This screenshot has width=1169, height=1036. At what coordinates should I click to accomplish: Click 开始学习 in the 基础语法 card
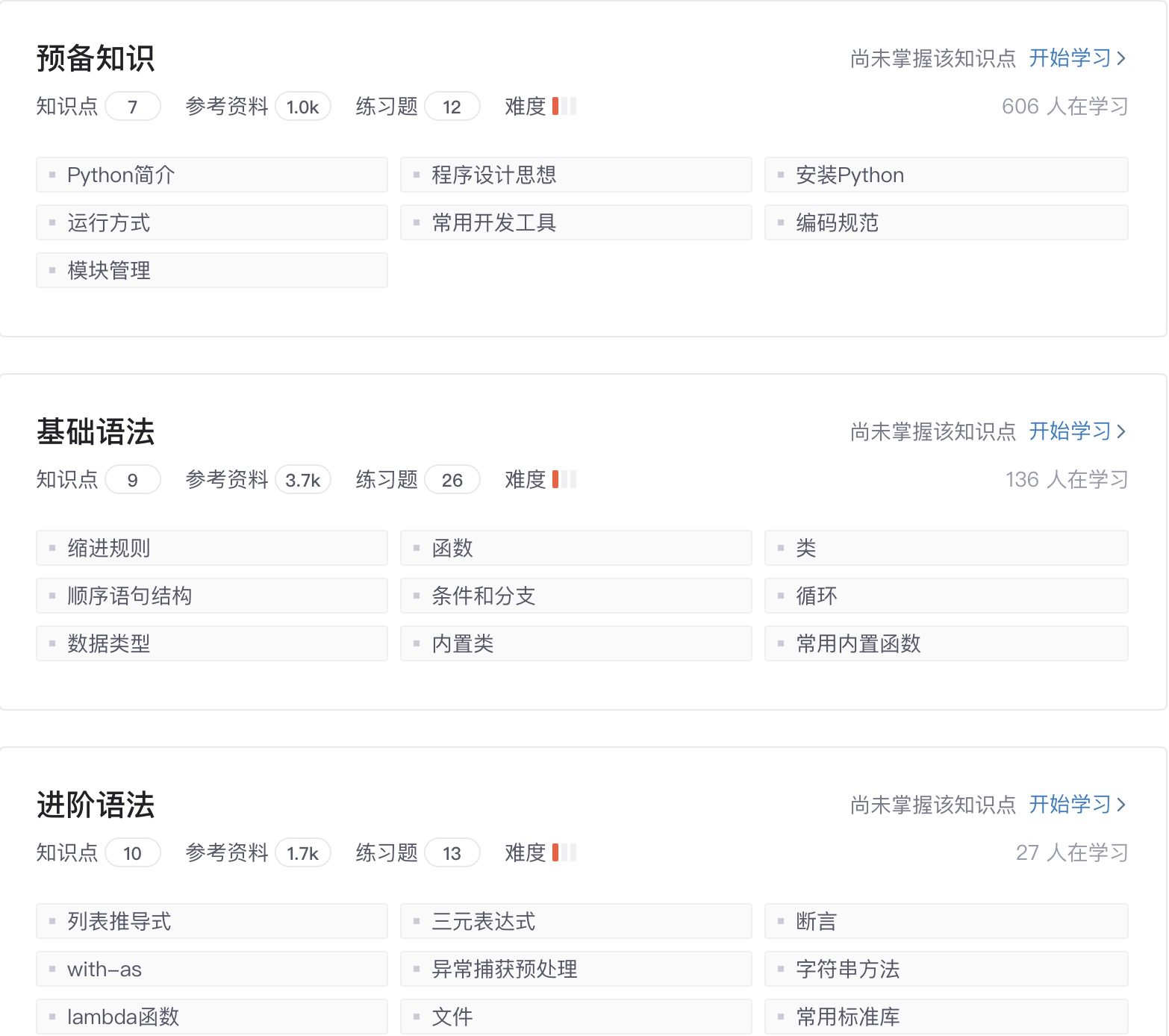click(1070, 431)
